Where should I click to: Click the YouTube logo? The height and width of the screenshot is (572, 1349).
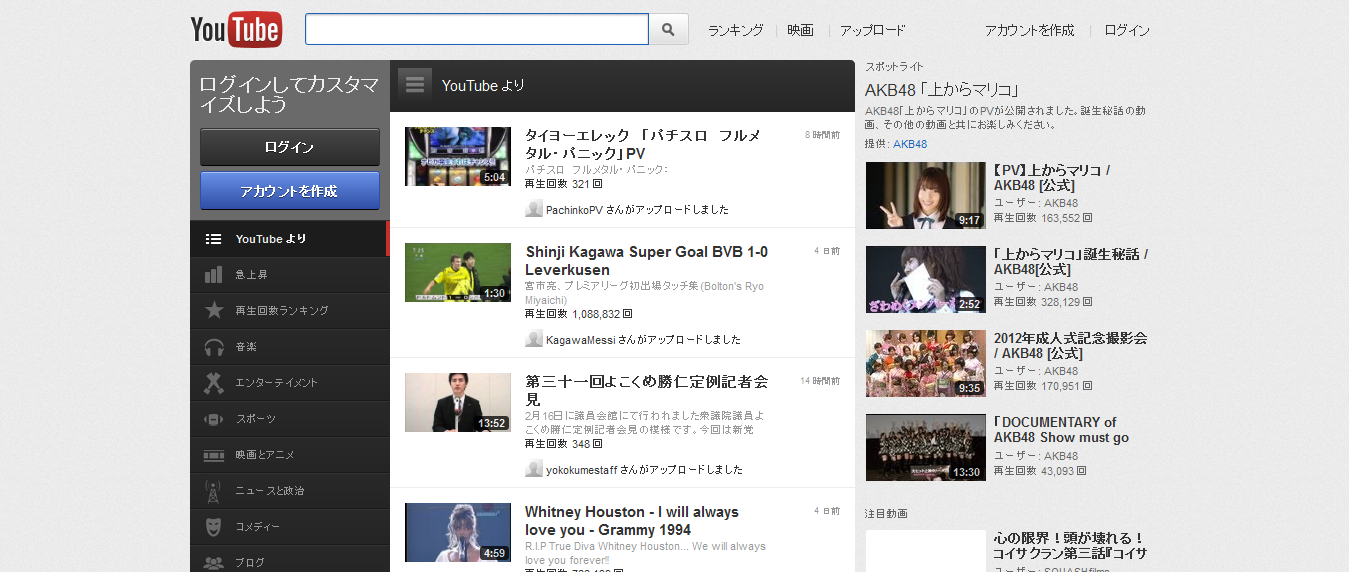coord(236,30)
